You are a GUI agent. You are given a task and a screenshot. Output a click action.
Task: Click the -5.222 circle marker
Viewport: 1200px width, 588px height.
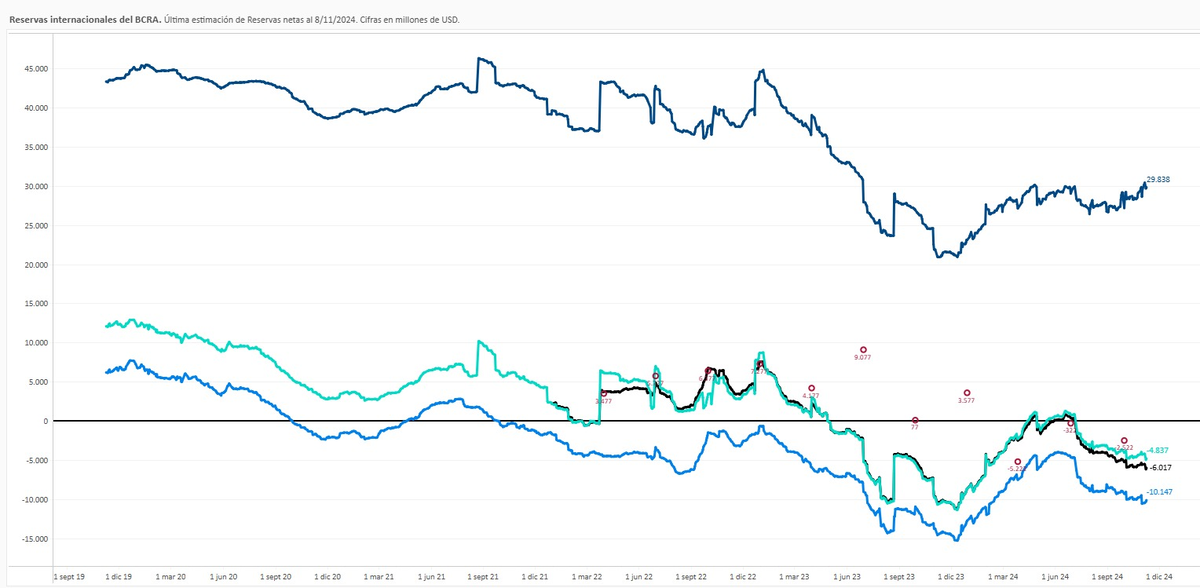pyautogui.click(x=1018, y=462)
